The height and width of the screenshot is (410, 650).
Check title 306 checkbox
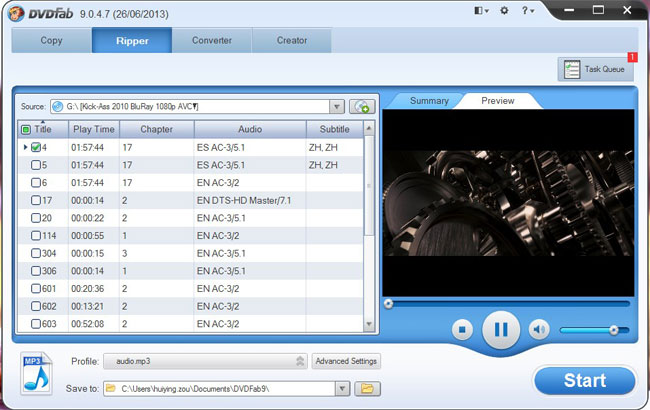coord(36,271)
